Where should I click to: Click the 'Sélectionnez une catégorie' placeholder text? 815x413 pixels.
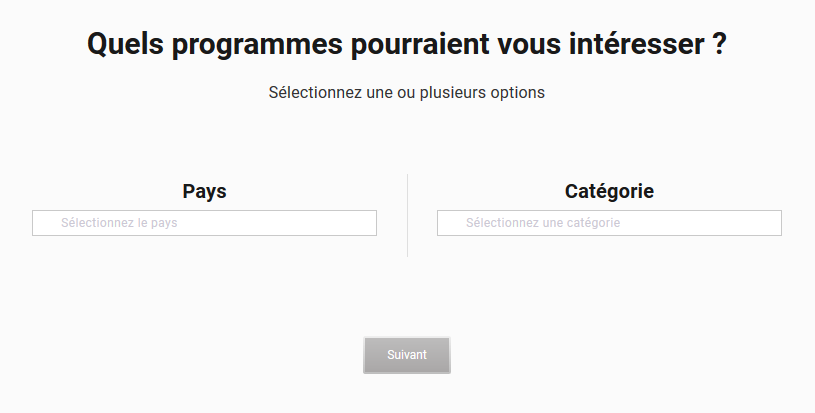click(x=543, y=223)
